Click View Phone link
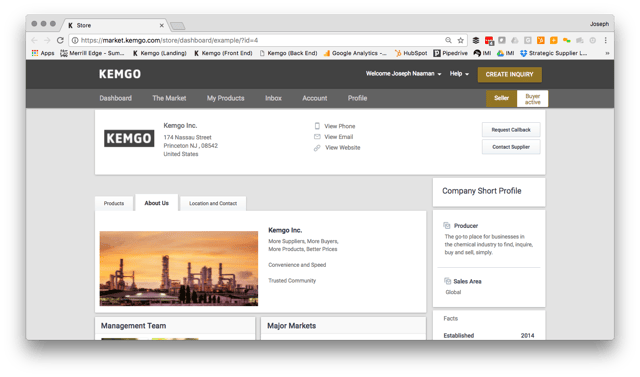Viewport: 640px width, 377px height. point(340,126)
